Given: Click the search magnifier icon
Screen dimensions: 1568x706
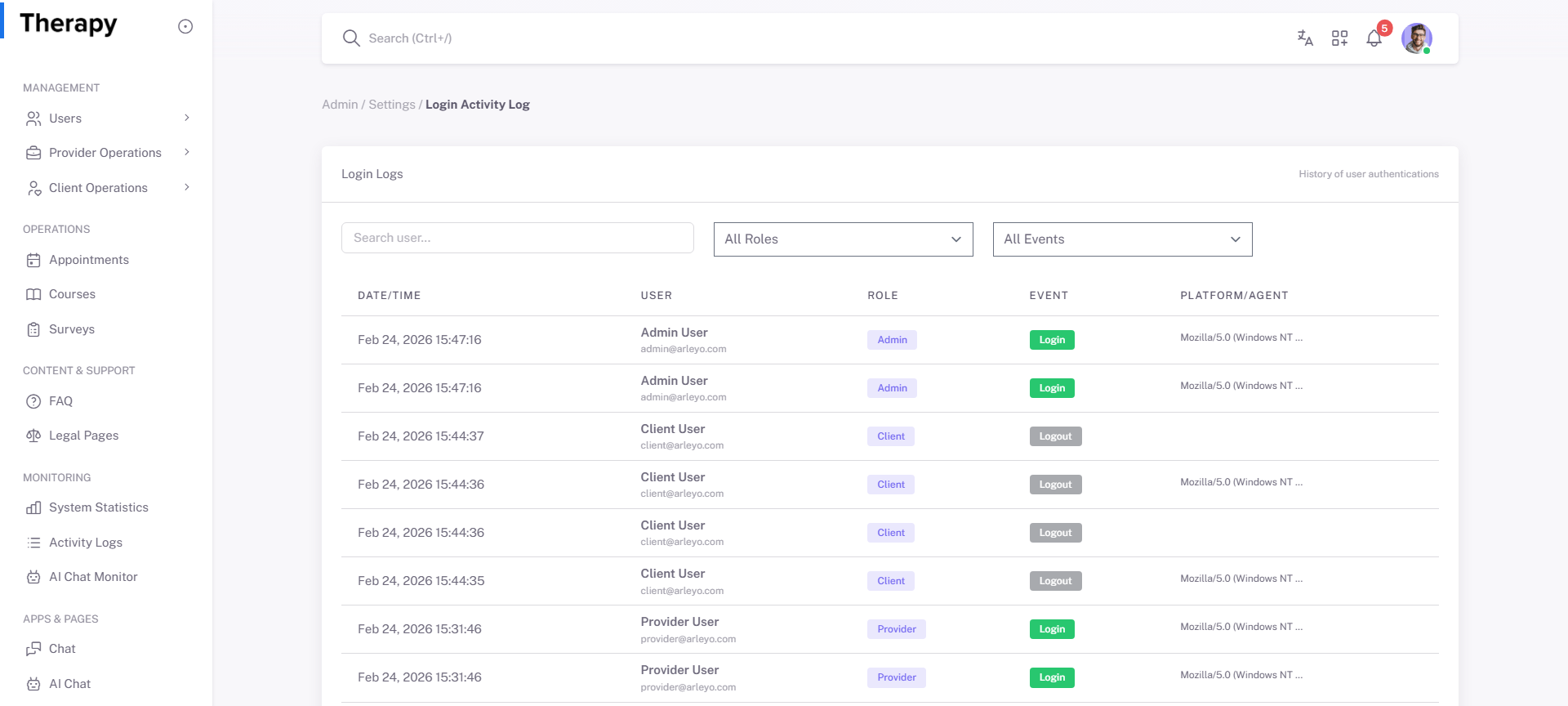Looking at the screenshot, I should click(351, 38).
